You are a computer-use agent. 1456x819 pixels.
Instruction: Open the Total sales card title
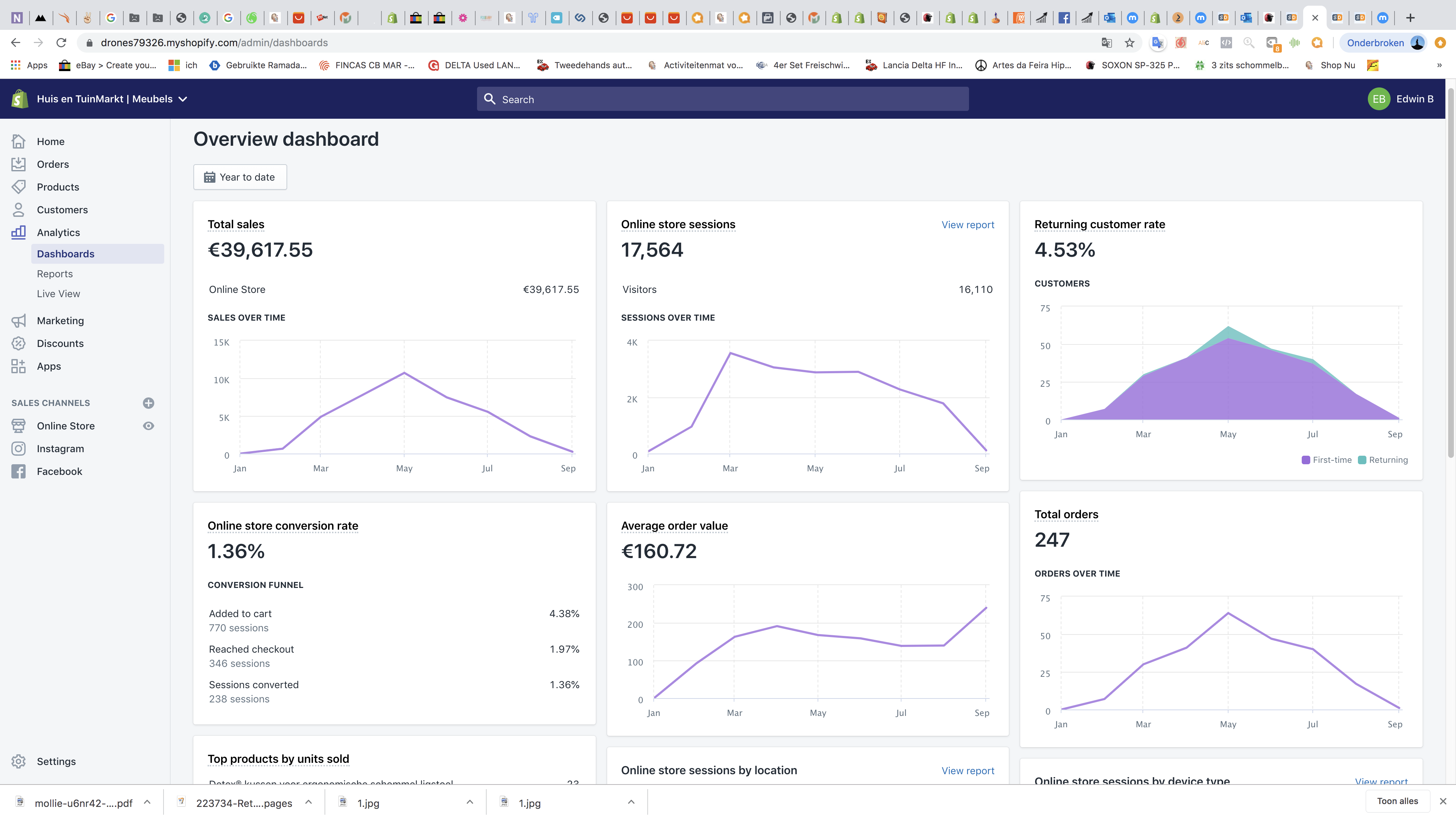[236, 224]
